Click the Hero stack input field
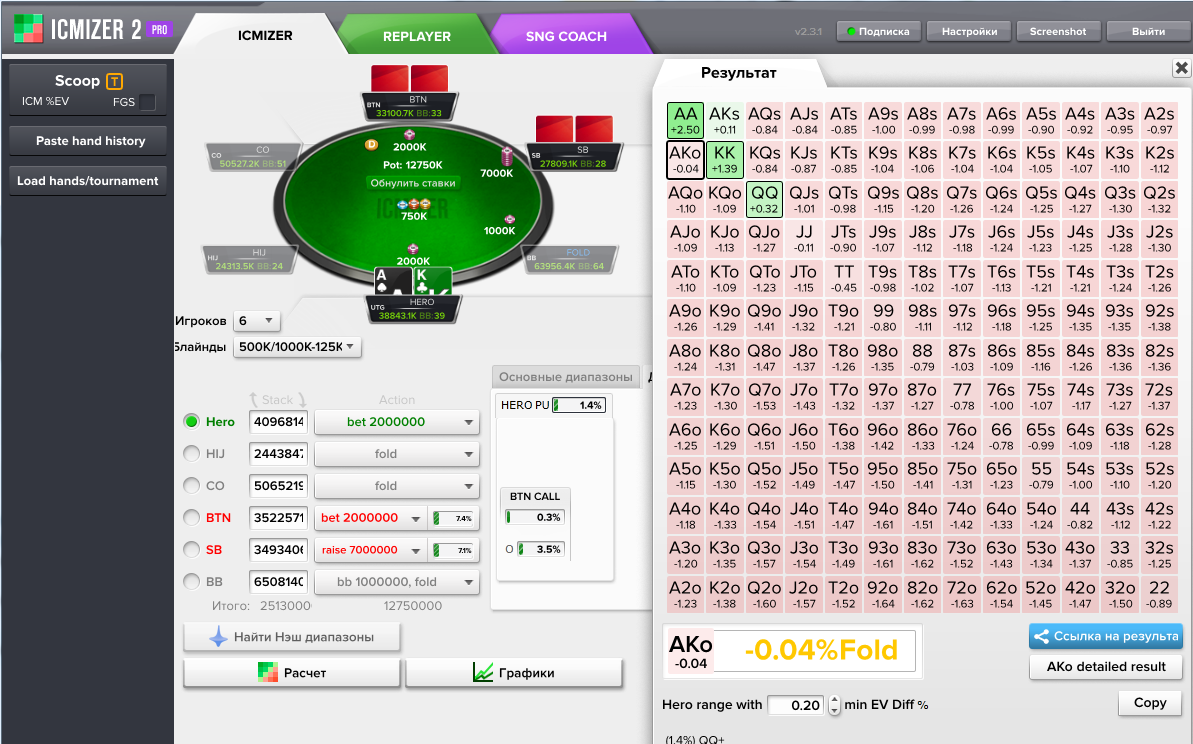Viewport: 1193px width, 744px height. click(278, 422)
